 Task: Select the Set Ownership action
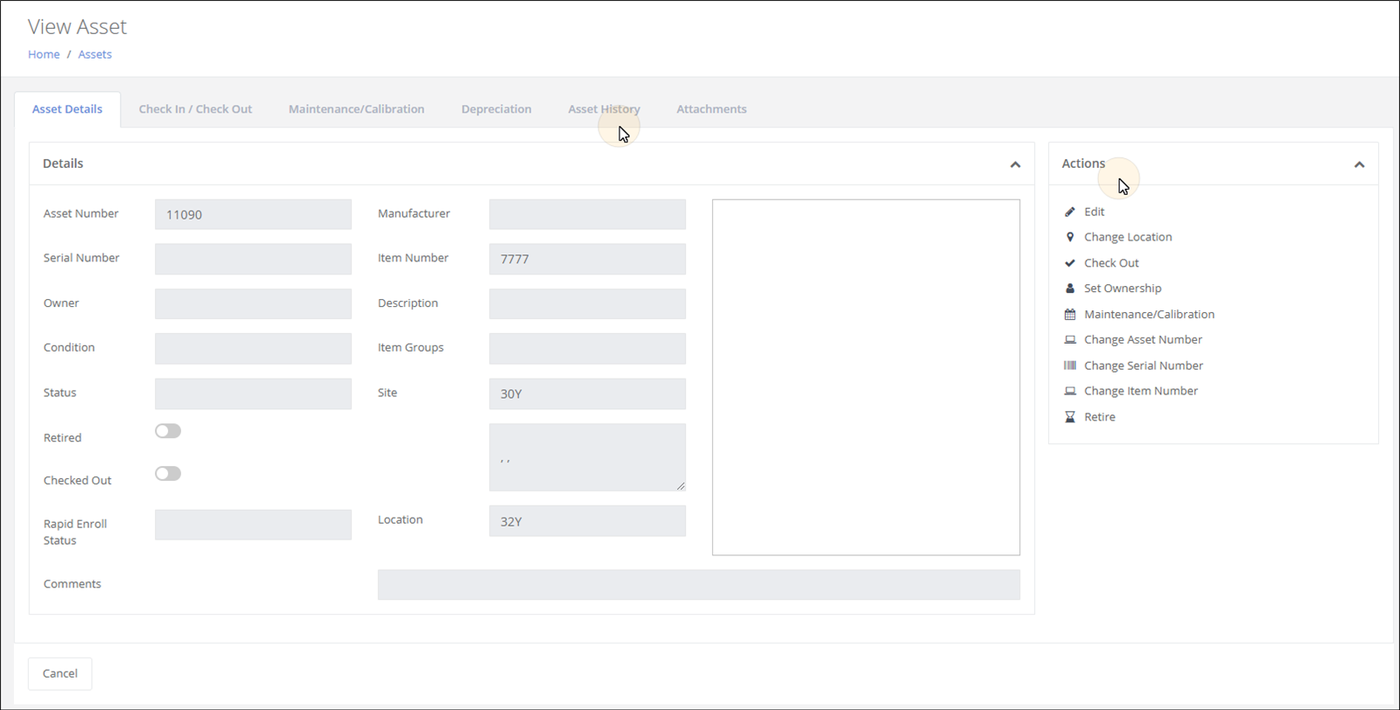click(x=1122, y=288)
